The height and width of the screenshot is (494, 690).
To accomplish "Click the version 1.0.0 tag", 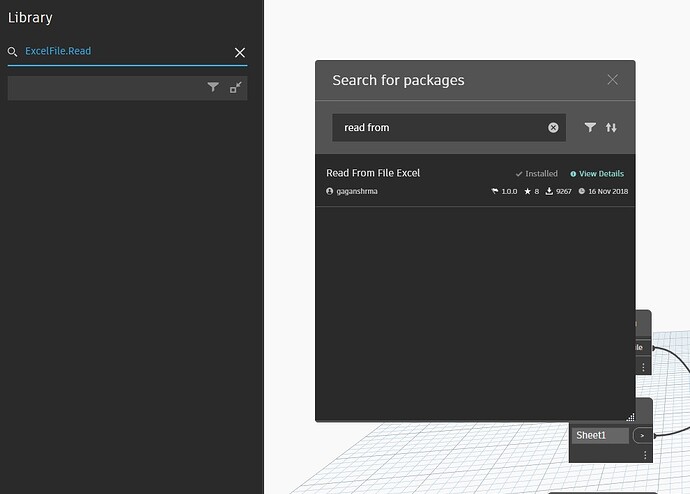I will (x=509, y=191).
